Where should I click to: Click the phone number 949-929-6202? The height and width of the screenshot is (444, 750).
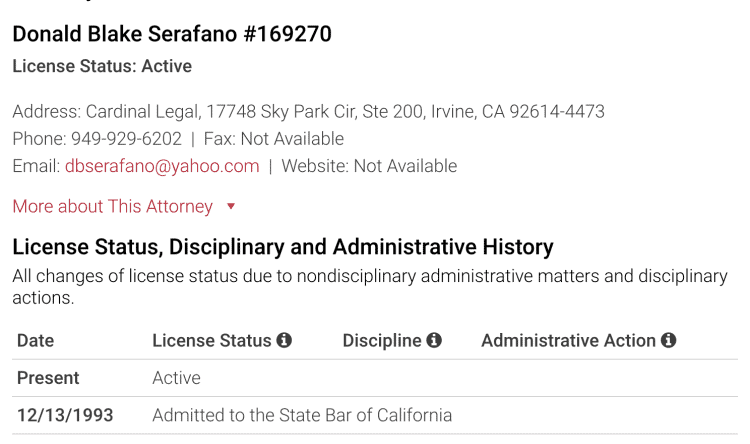click(x=126, y=139)
